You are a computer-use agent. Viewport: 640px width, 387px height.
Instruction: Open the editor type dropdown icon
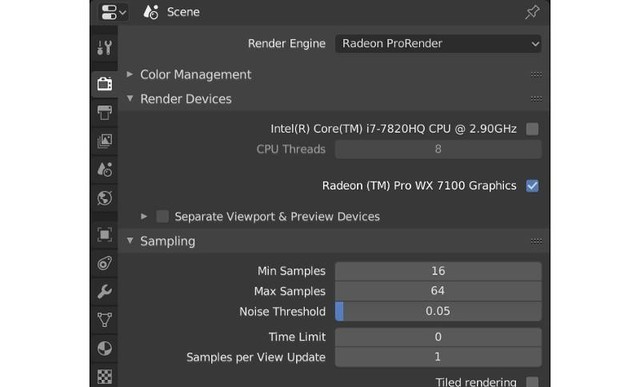[113, 12]
